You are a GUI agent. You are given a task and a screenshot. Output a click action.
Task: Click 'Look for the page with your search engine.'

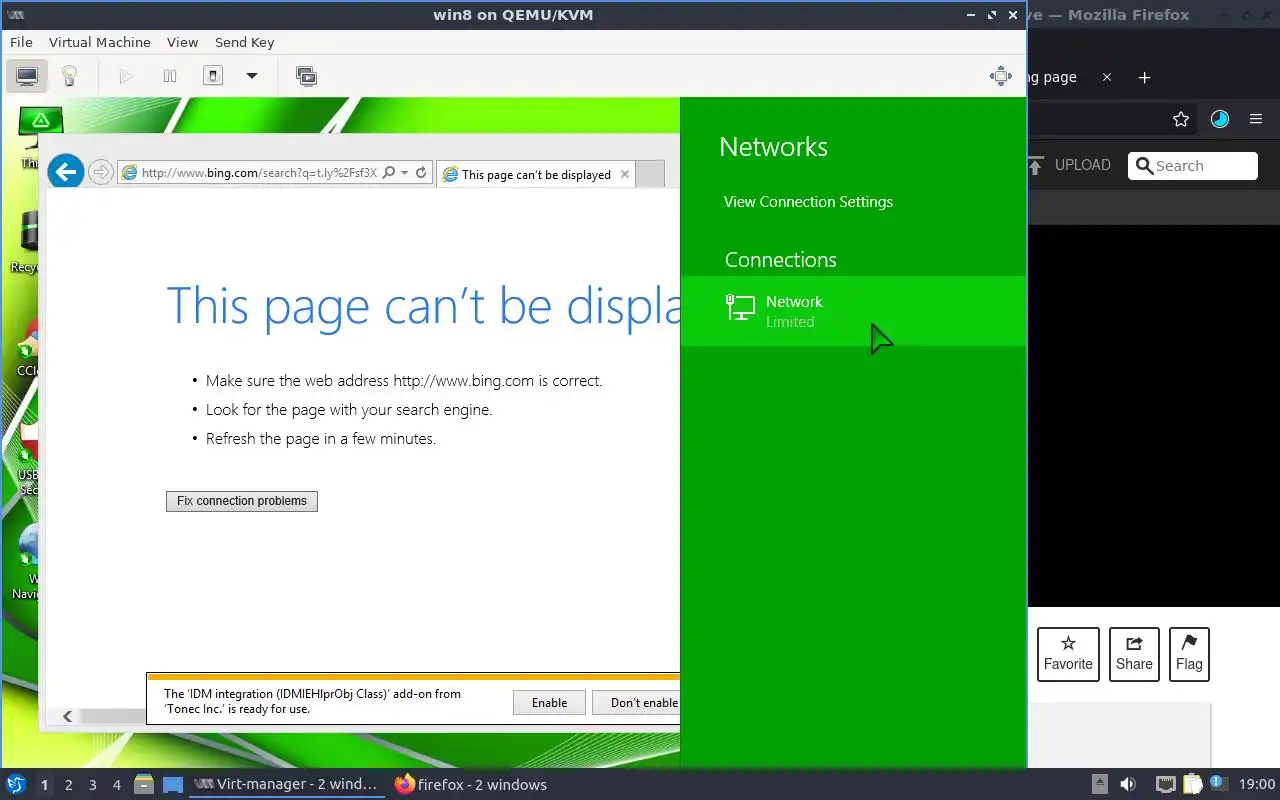click(x=349, y=410)
